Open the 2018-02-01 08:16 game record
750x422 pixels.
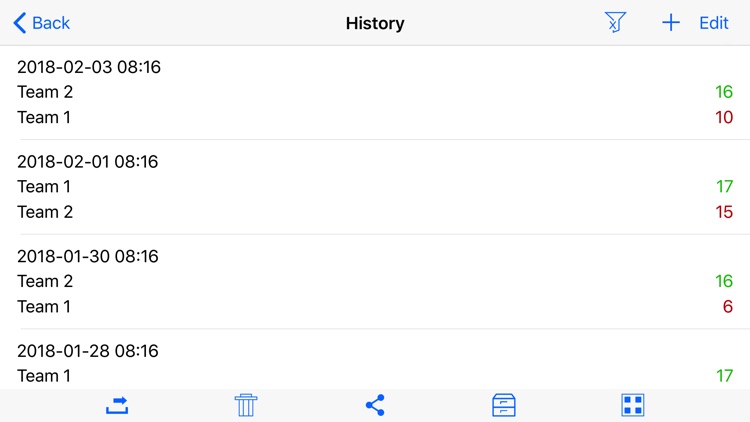pyautogui.click(x=375, y=187)
